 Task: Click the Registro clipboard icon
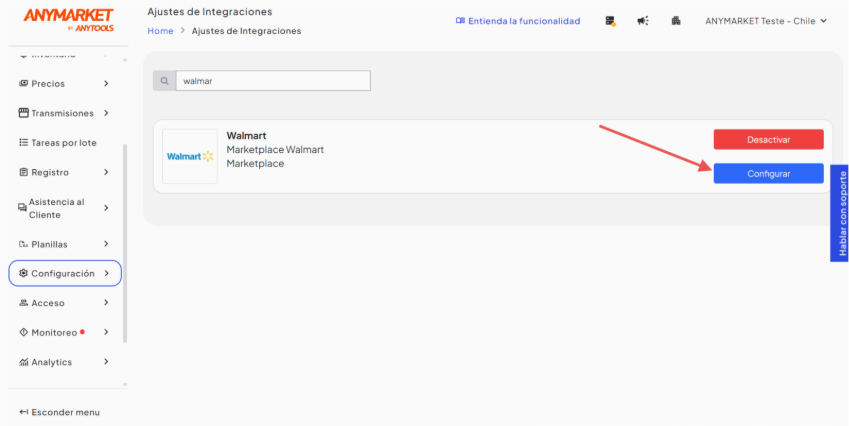(x=23, y=172)
